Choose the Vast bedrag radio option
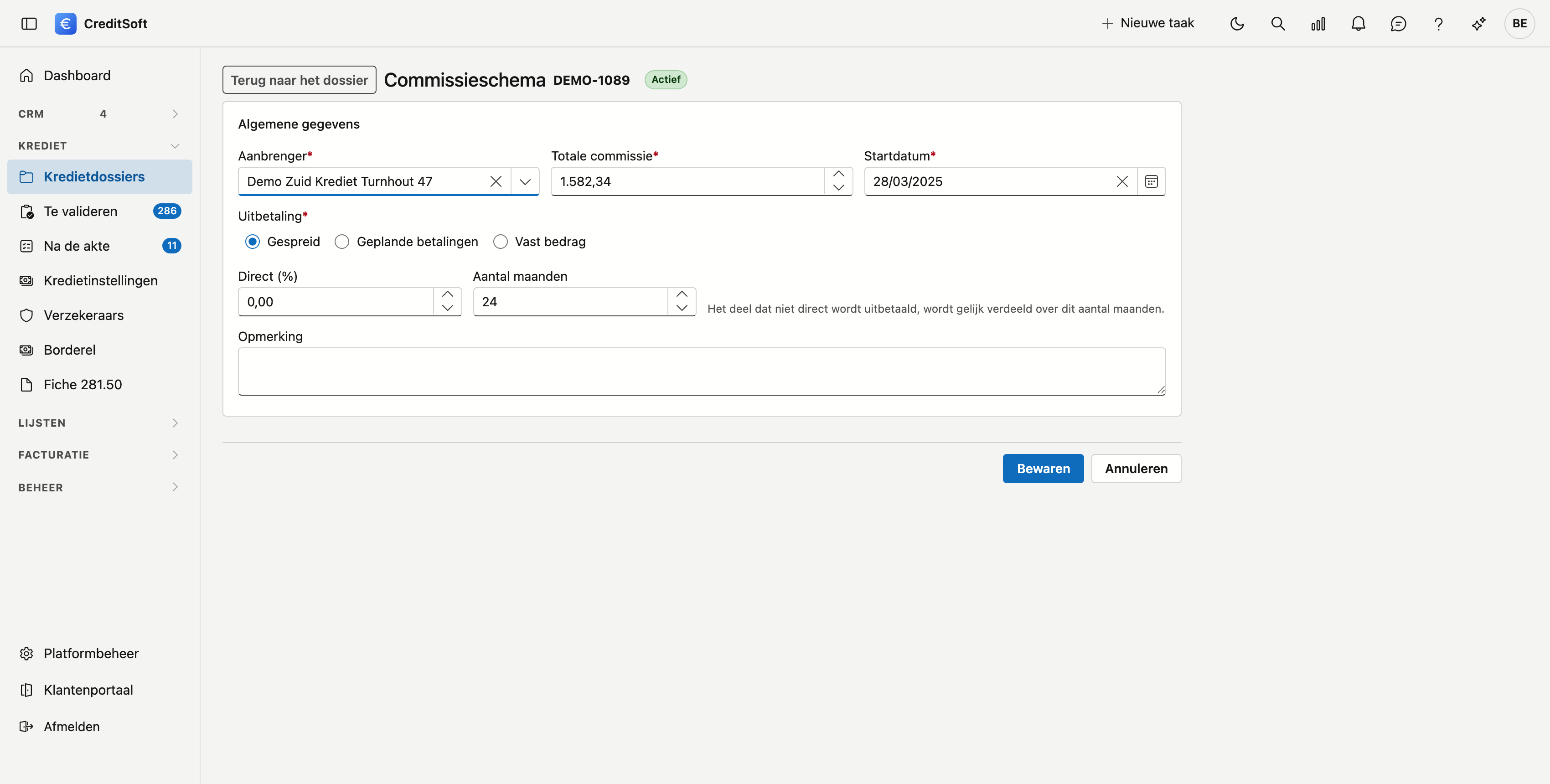 tap(500, 242)
